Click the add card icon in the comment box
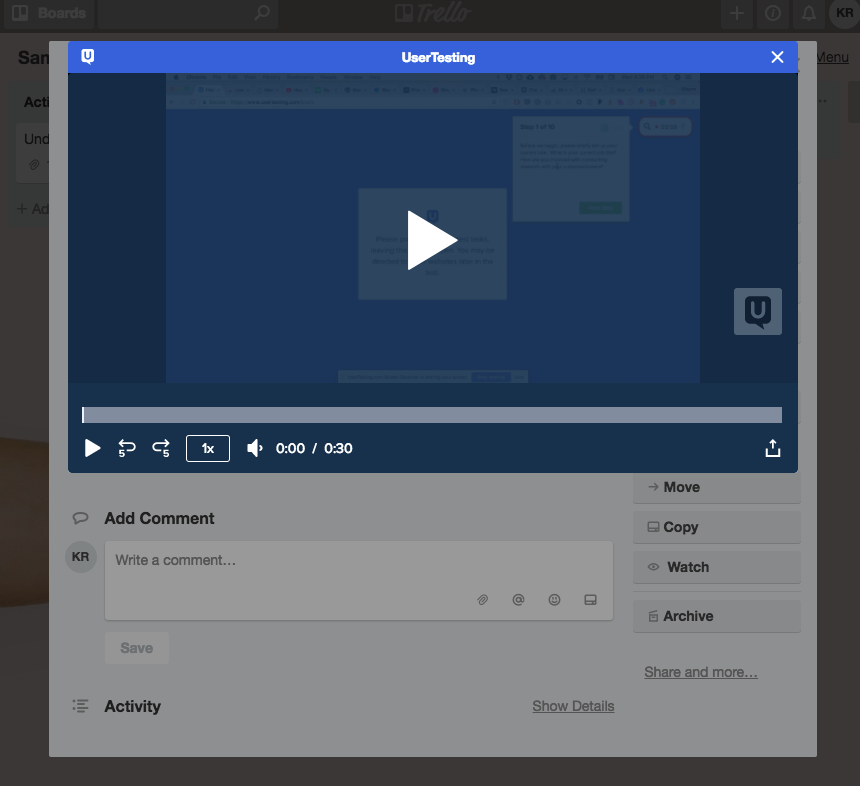Image resolution: width=860 pixels, height=786 pixels. pyautogui.click(x=590, y=600)
